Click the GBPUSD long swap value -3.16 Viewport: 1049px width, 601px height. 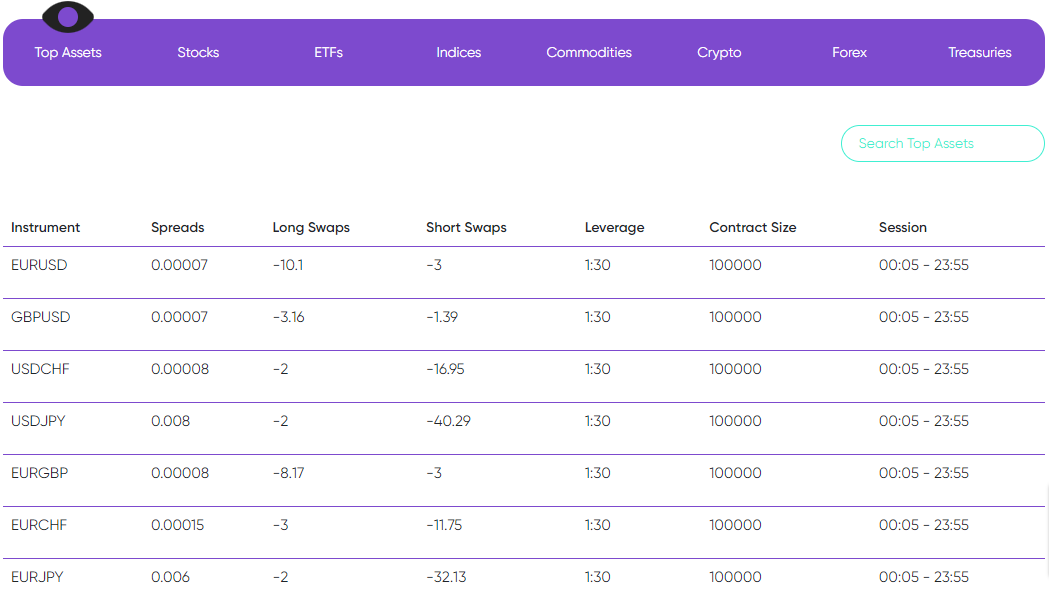point(288,317)
